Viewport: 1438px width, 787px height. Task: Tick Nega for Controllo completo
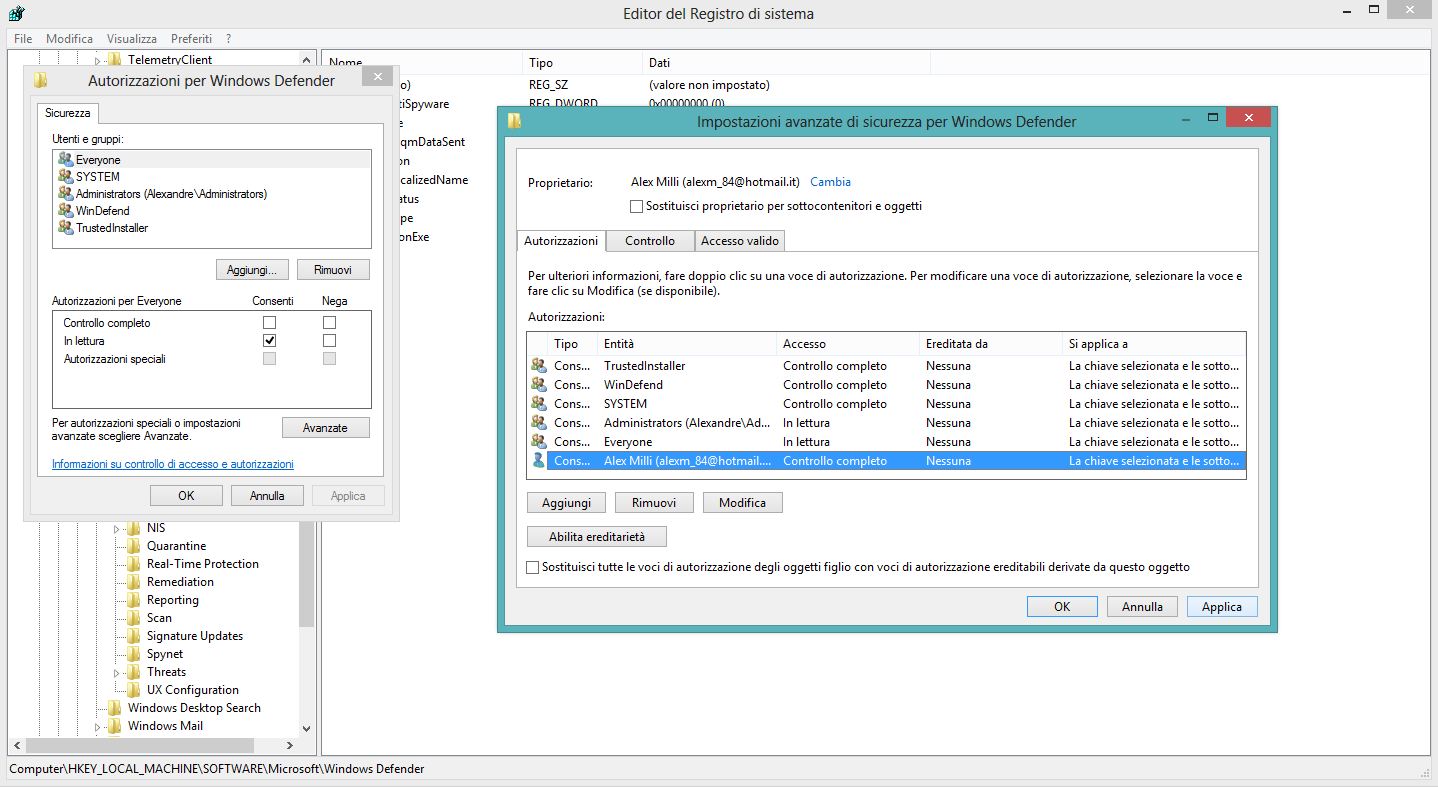pos(329,323)
